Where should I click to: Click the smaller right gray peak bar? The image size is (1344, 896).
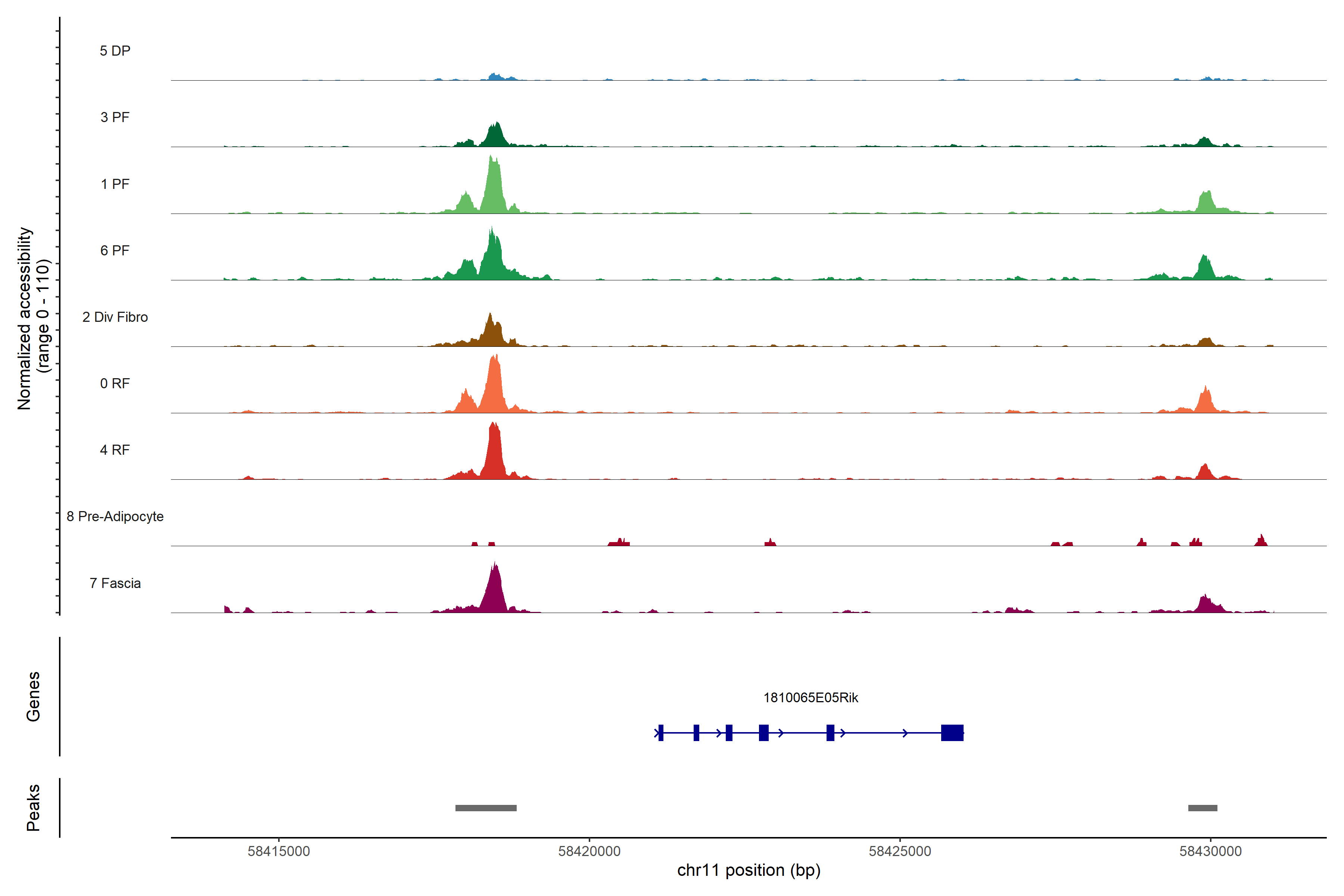(x=1202, y=808)
